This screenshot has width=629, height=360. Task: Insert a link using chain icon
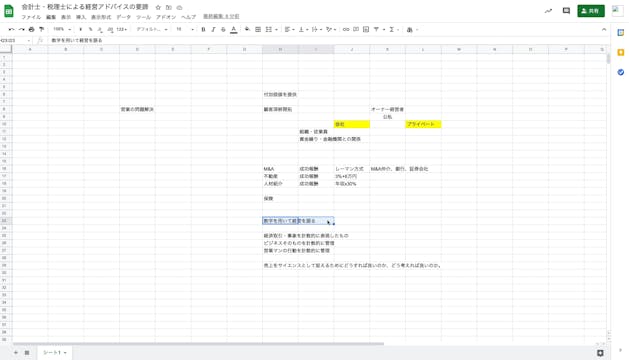coord(346,29)
